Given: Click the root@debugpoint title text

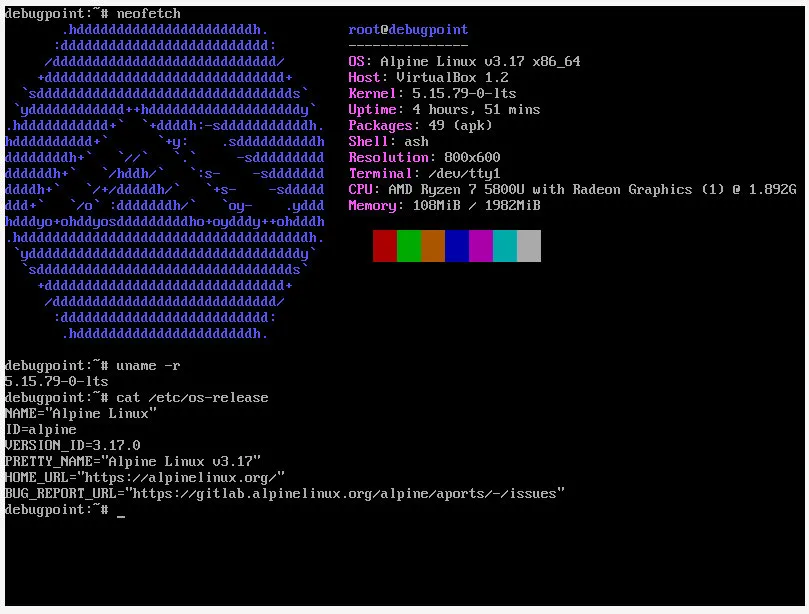Looking at the screenshot, I should 408,29.
